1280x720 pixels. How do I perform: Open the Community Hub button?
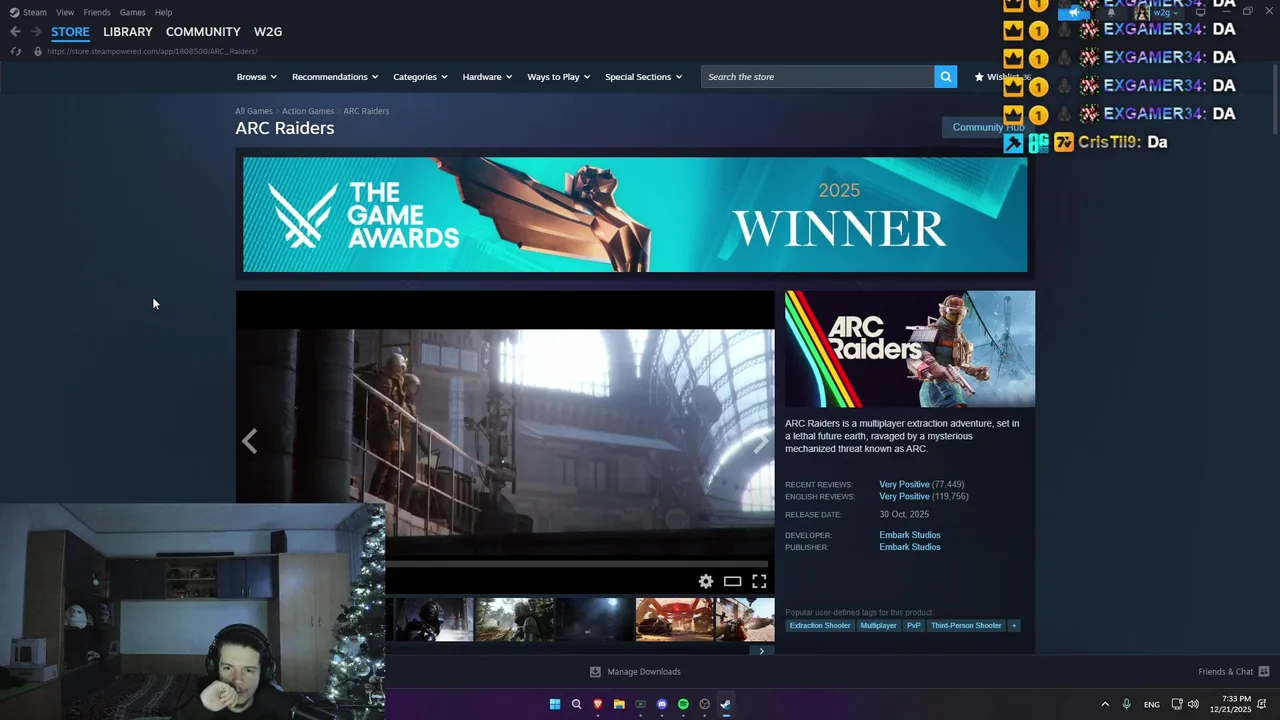(x=988, y=127)
